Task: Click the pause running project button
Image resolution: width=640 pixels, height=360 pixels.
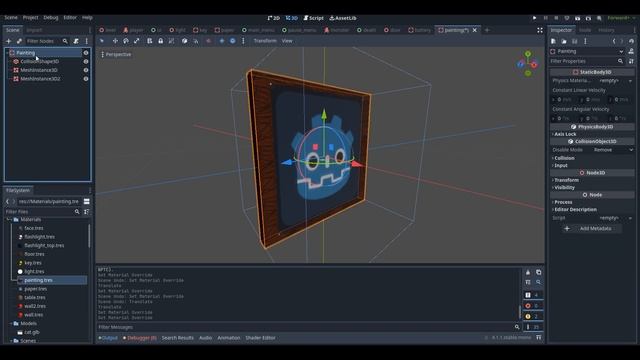Action: (545, 18)
